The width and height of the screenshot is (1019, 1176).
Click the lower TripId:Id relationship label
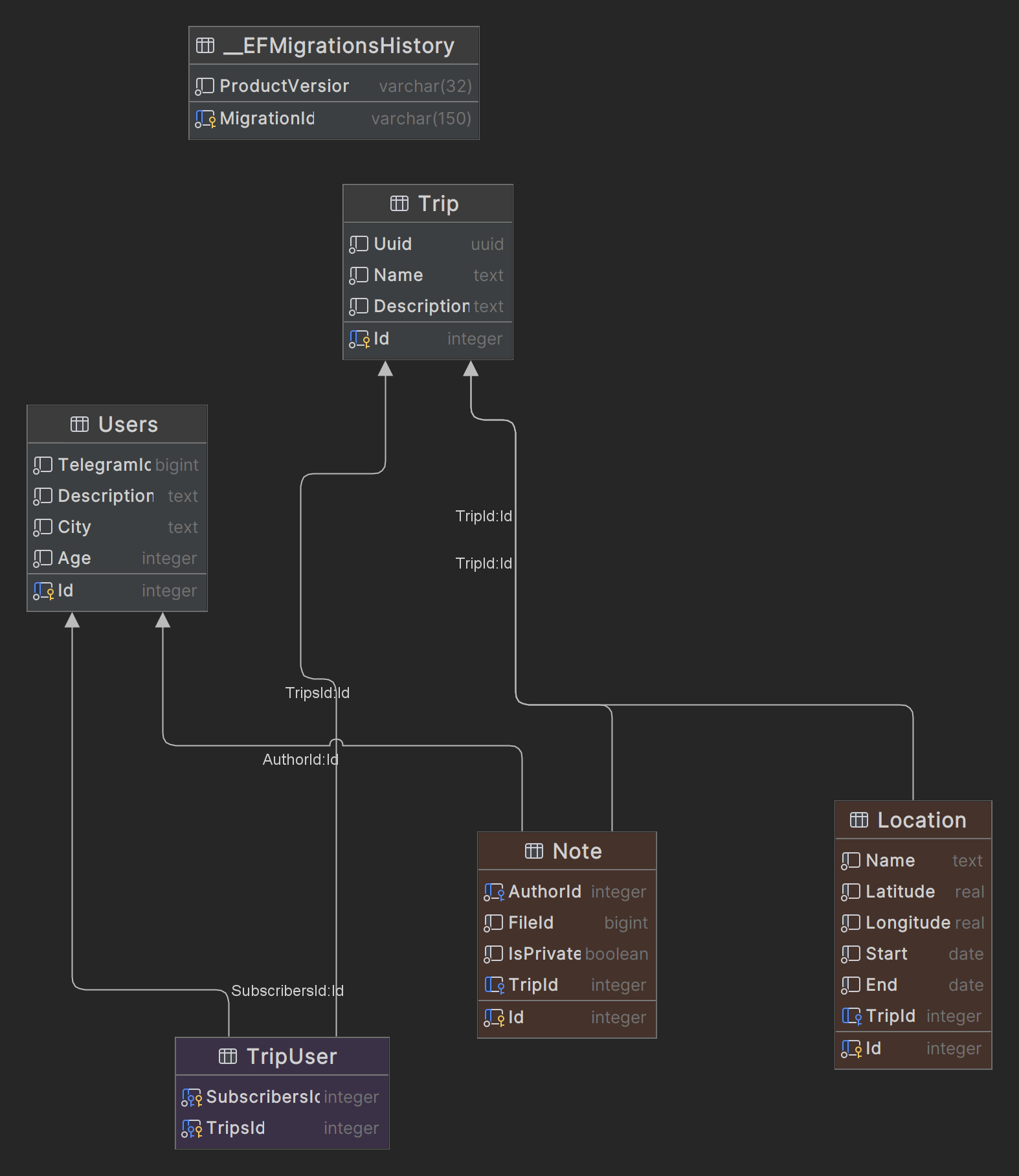click(484, 563)
